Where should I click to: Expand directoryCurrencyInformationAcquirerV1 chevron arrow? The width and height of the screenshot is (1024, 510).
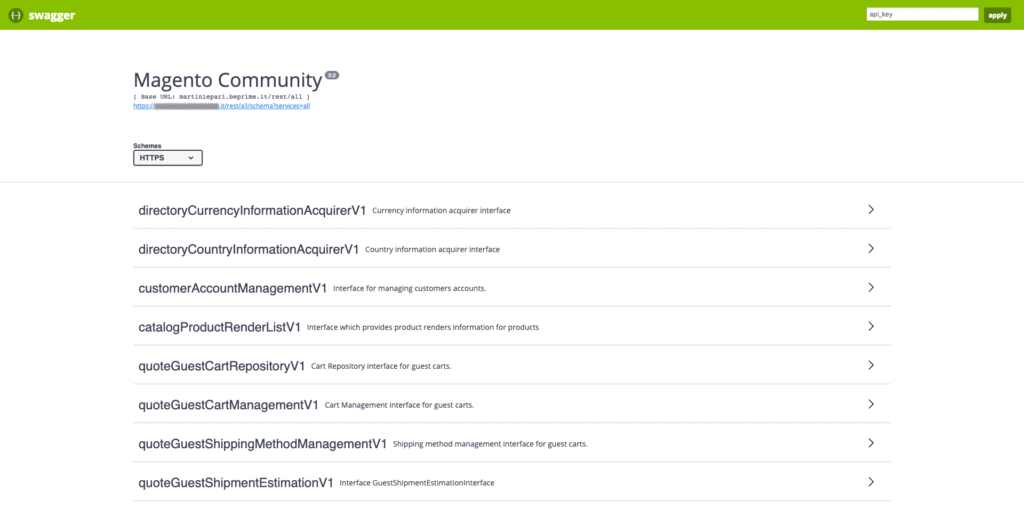coord(871,210)
